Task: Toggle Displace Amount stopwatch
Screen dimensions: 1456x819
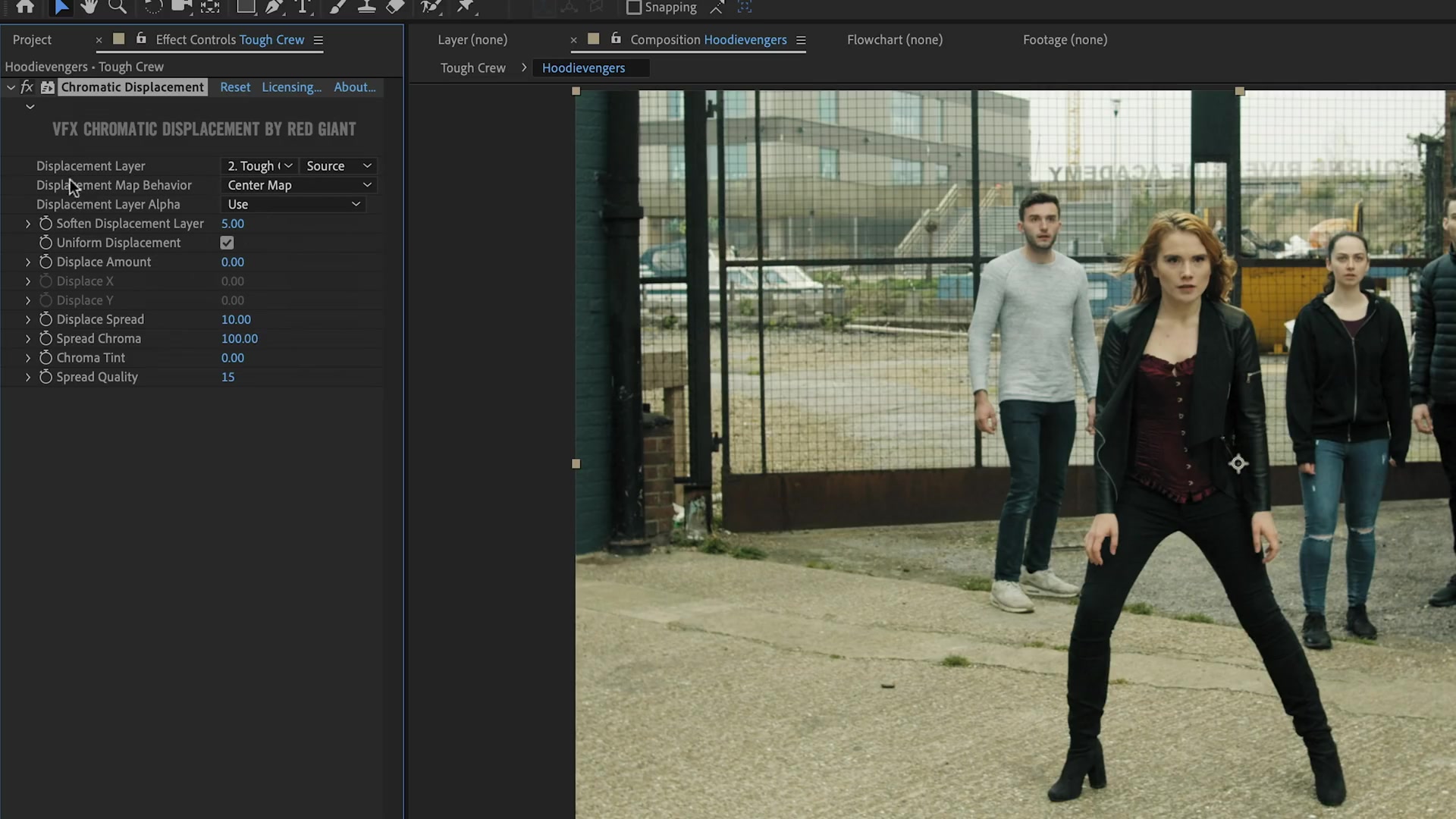Action: 45,262
